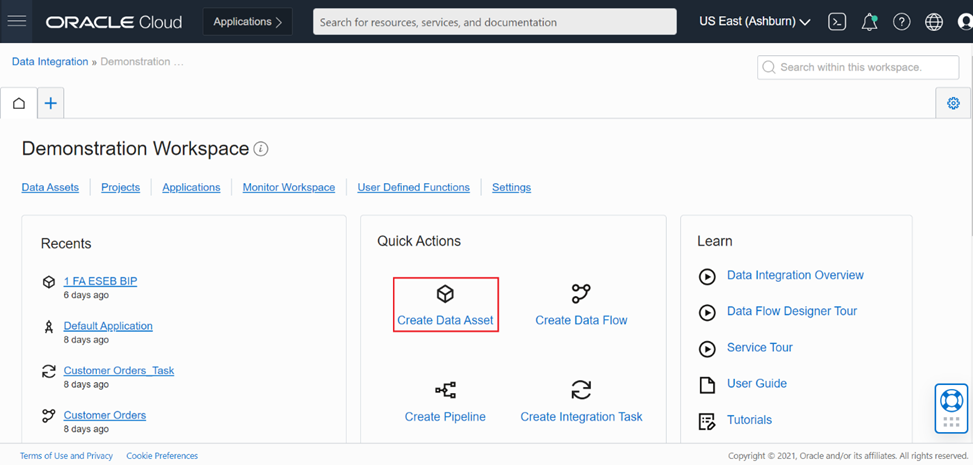This screenshot has width=973, height=465.
Task: Select the Home tab
Action: (x=19, y=103)
